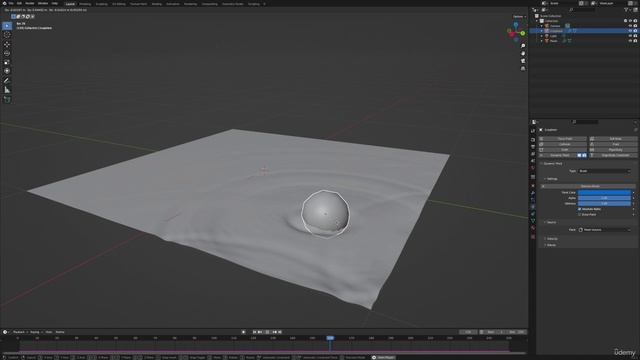The image size is (640, 360).
Task: Open the paint Source dropdown
Action: (x=604, y=230)
